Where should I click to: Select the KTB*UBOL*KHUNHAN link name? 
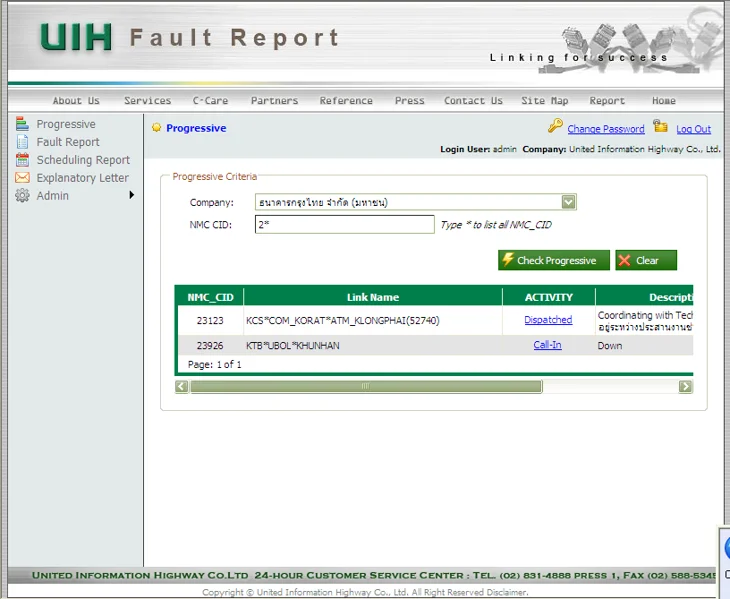(x=293, y=345)
